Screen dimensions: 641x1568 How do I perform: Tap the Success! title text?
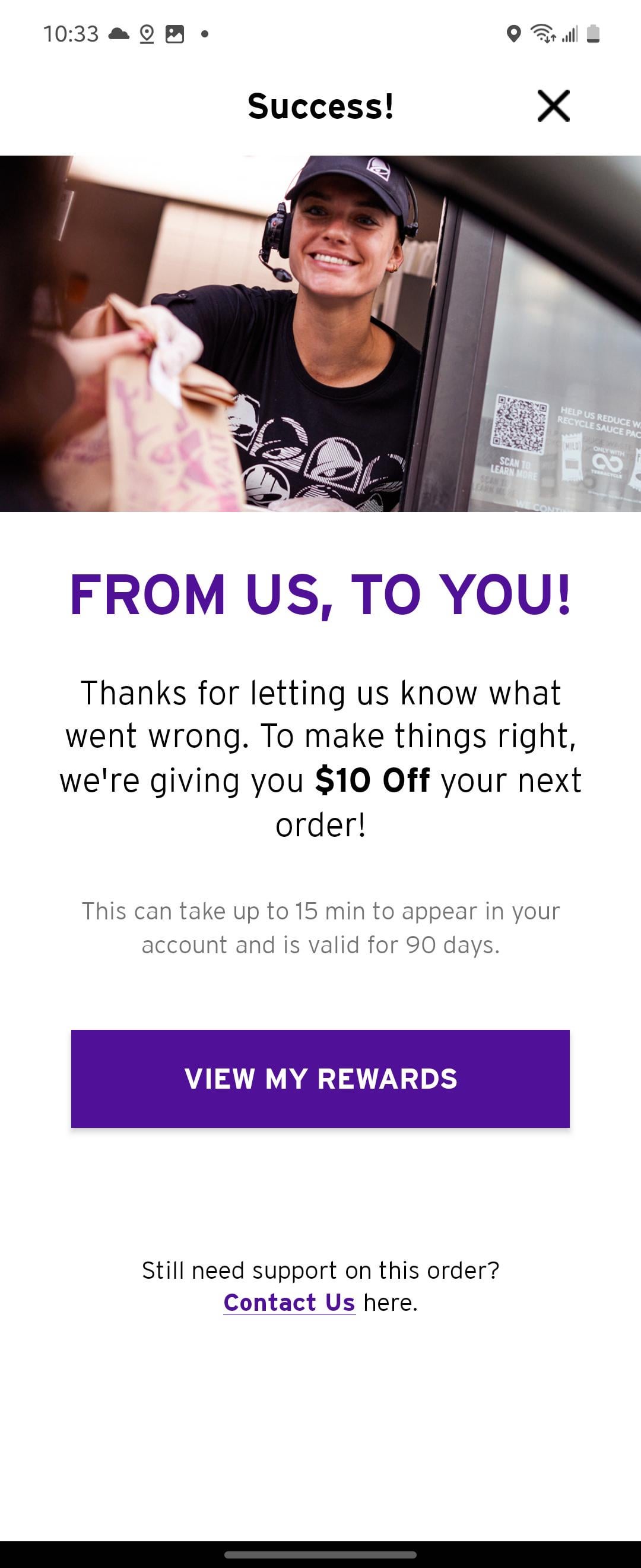(320, 106)
